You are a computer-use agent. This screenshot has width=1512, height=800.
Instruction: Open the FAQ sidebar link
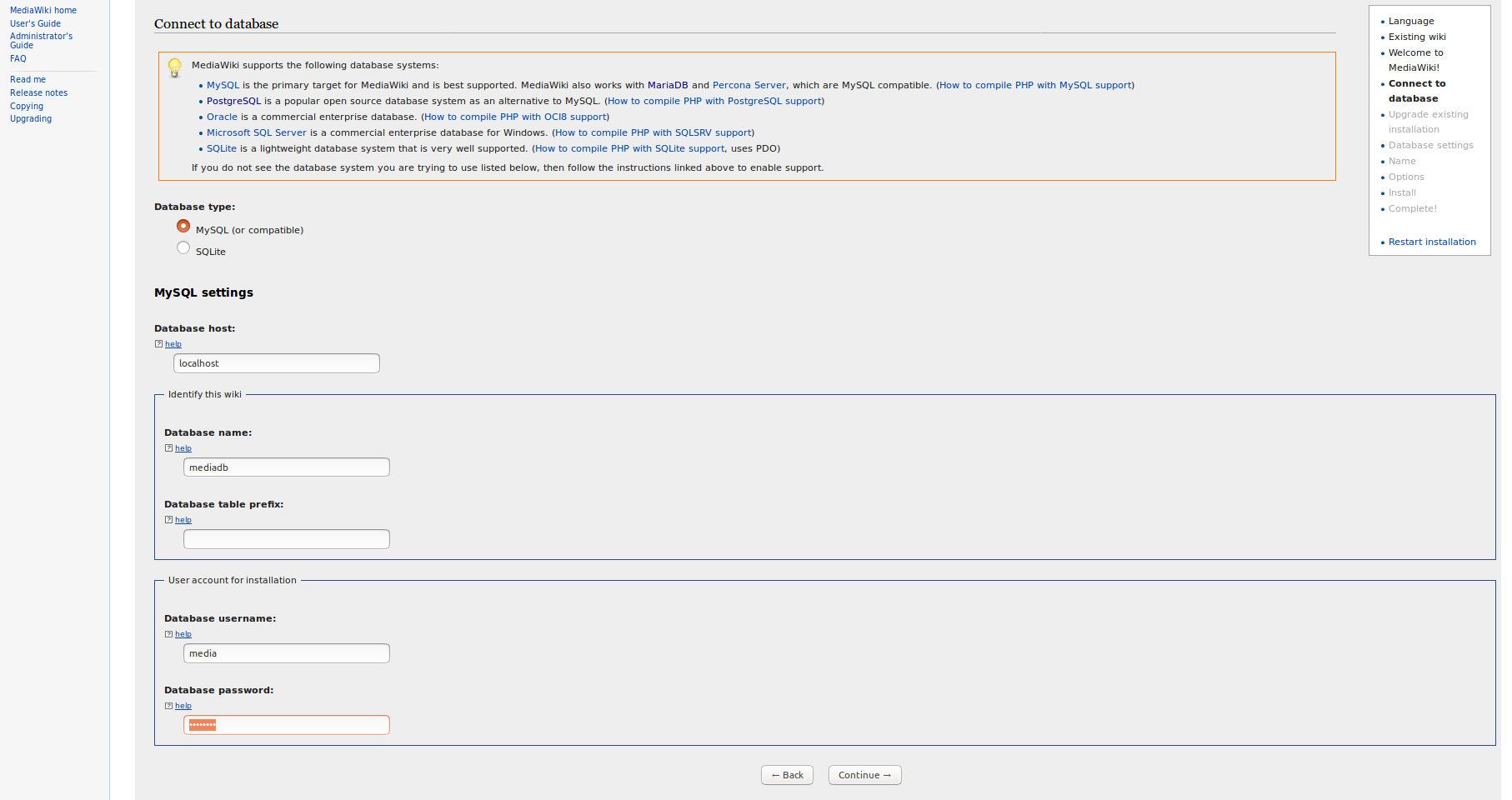(18, 58)
